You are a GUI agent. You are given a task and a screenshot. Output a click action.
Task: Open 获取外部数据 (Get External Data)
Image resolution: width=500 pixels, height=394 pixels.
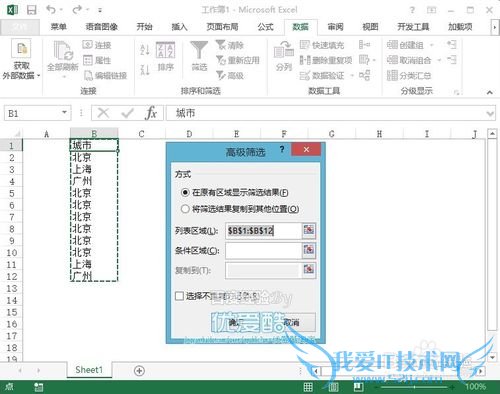21,60
